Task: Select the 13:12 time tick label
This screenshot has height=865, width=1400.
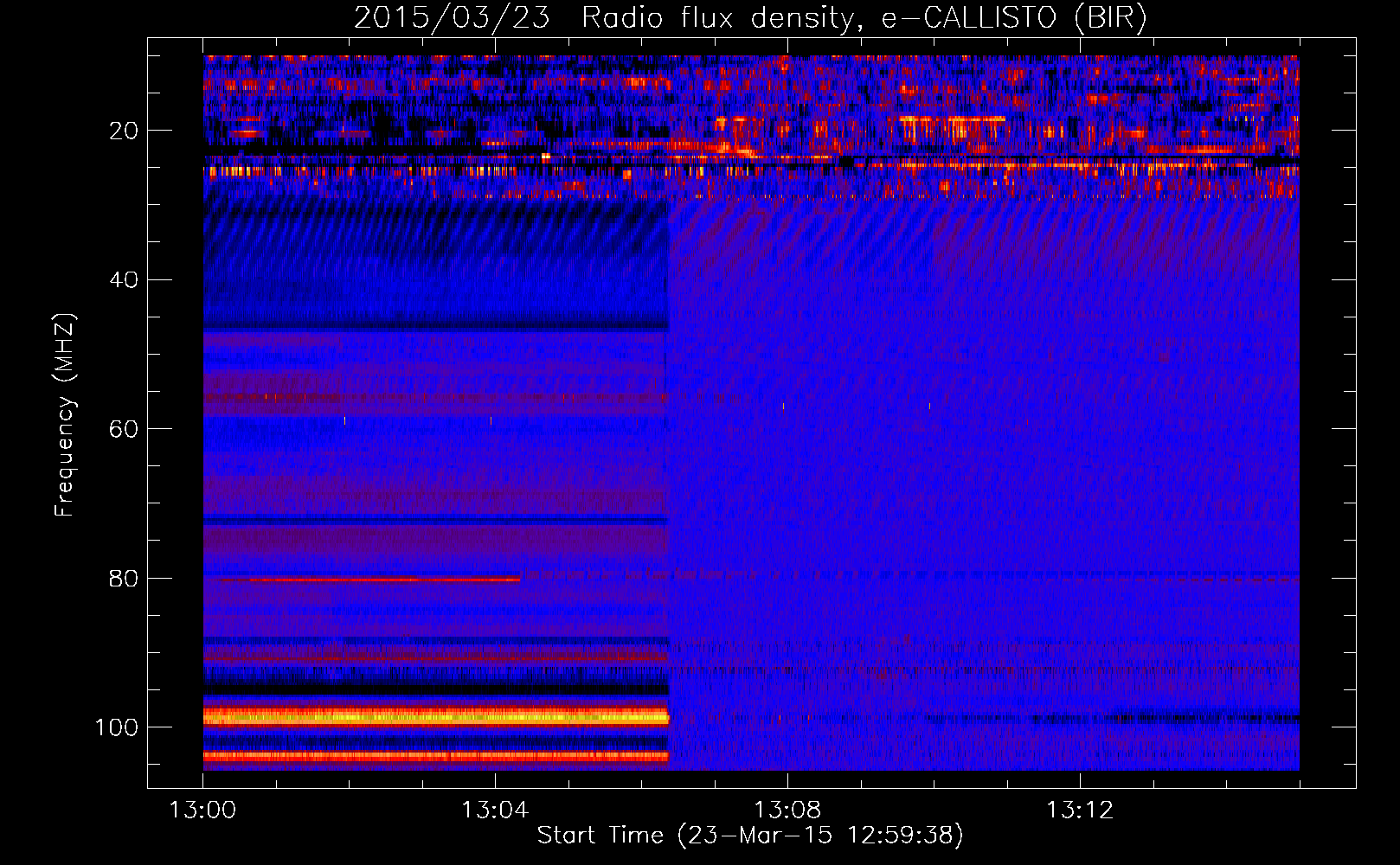Action: pos(1080,811)
